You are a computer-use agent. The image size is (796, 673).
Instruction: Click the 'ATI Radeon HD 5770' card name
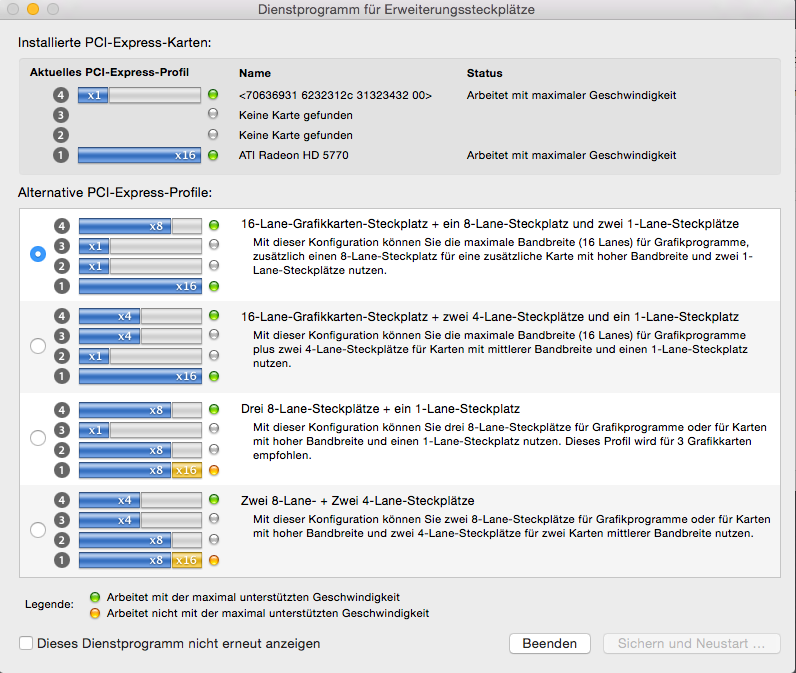(x=293, y=155)
